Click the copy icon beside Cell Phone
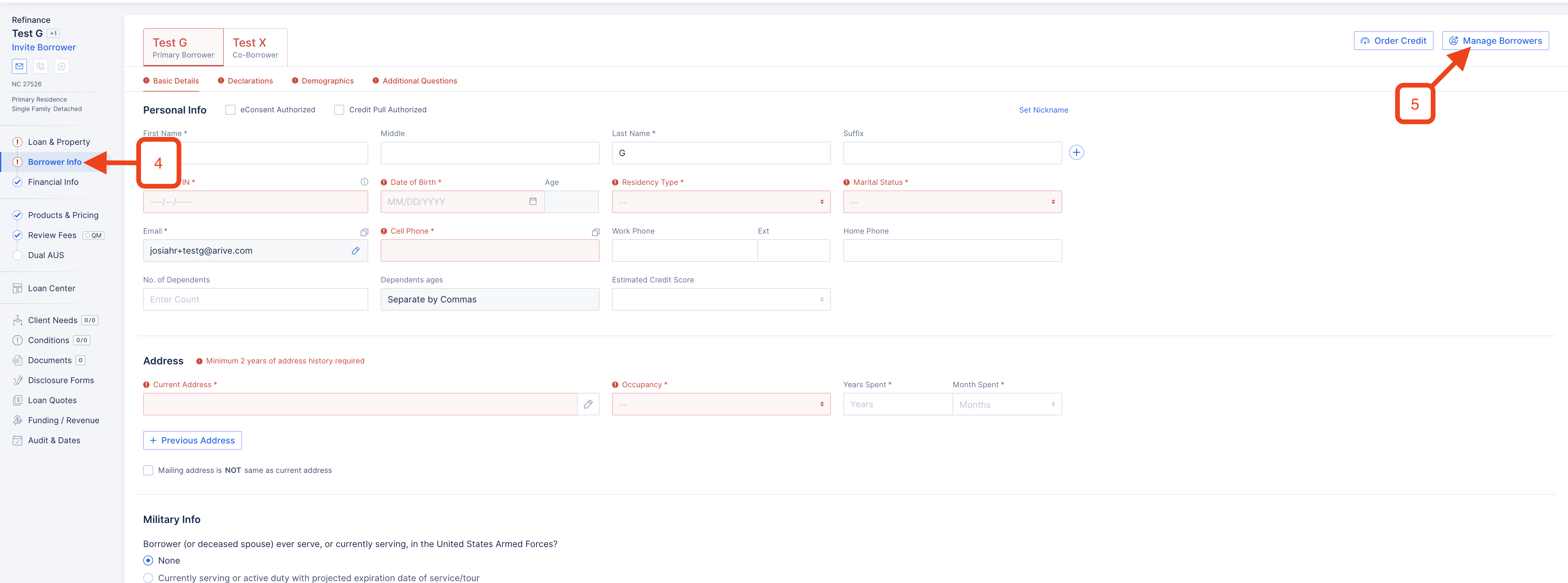This screenshot has height=583, width=1568. click(595, 232)
